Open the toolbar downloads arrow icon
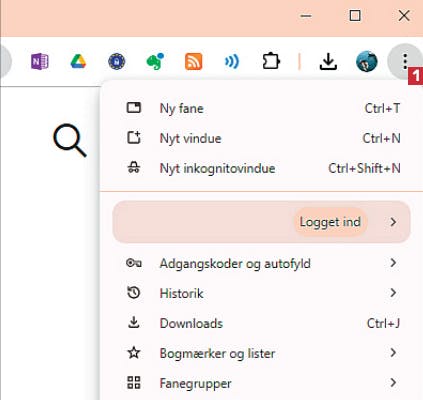The width and height of the screenshot is (423, 400). pos(328,62)
